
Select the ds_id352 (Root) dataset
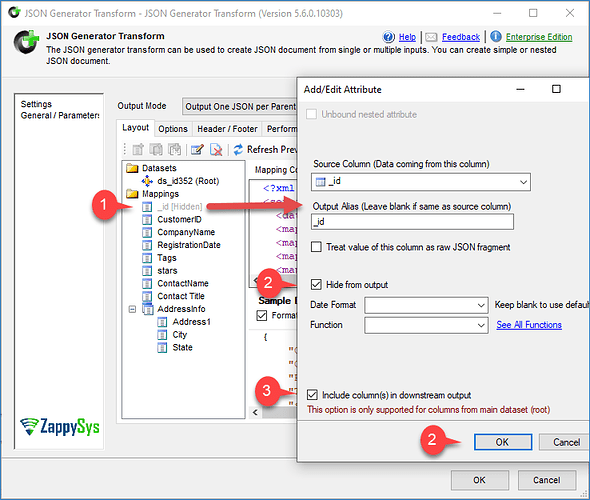coord(188,181)
